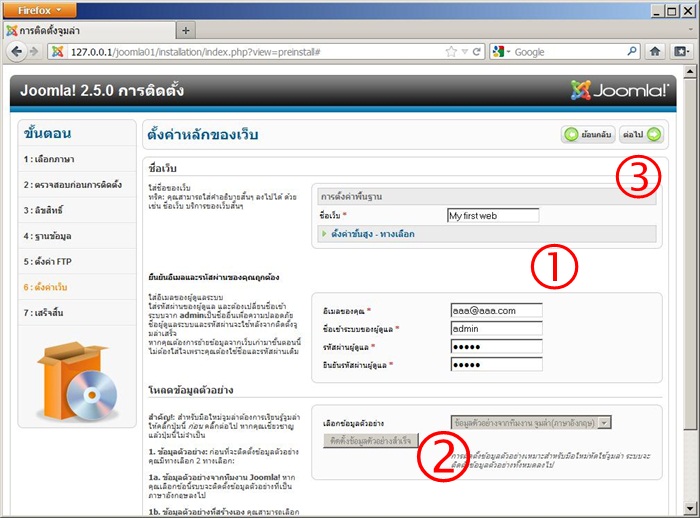Image resolution: width=700 pixels, height=518 pixels.
Task: Maximize the Firefox window
Action: click(x=672, y=11)
